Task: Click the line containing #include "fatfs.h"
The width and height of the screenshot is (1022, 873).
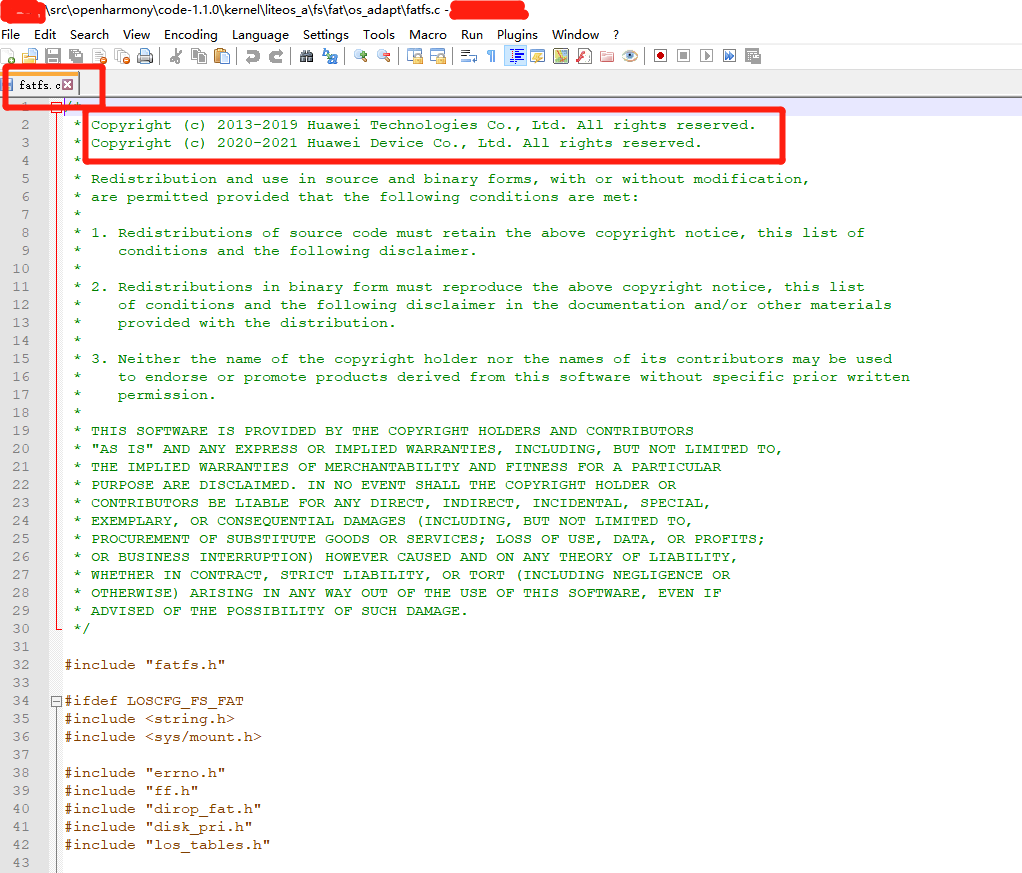Action: pyautogui.click(x=145, y=665)
